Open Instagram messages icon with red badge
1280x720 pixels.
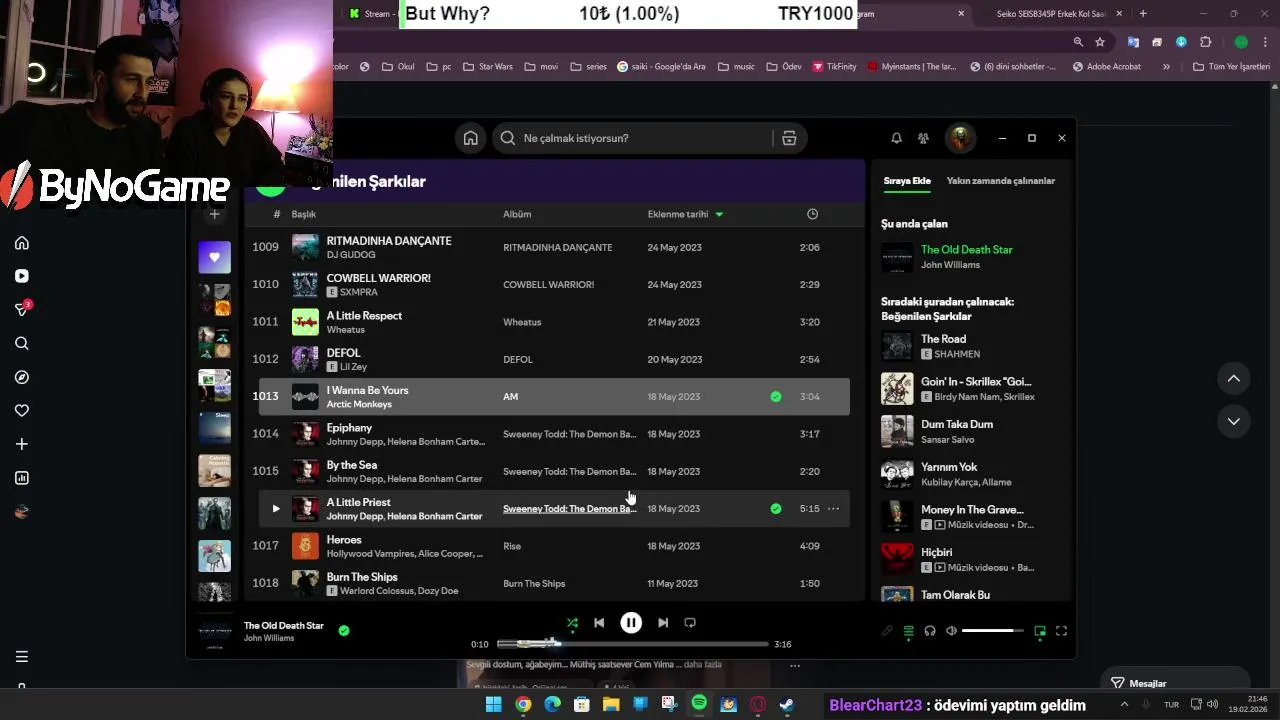tap(22, 309)
